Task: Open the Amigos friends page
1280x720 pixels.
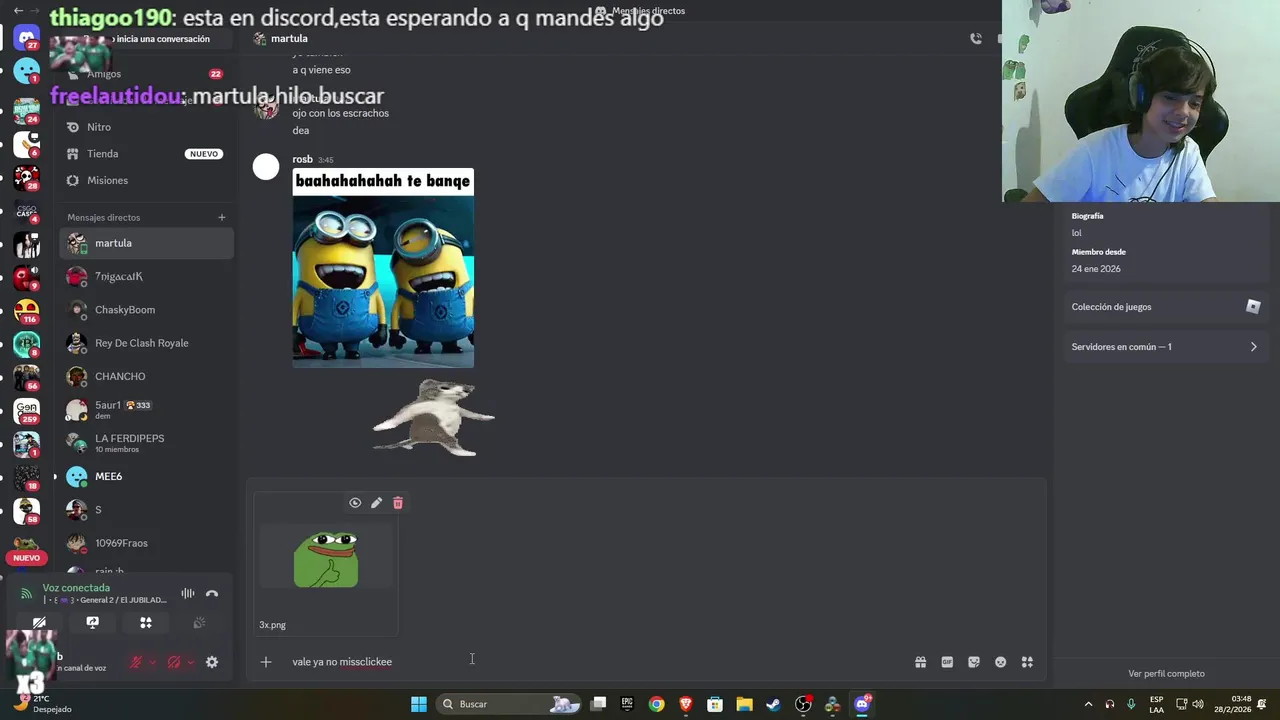Action: pos(147,74)
